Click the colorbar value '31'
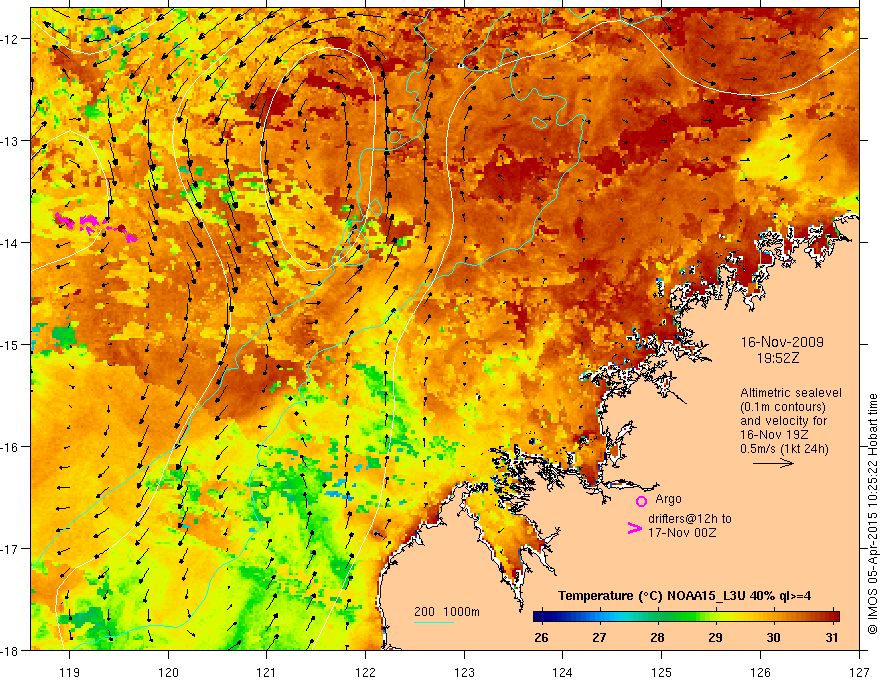The height and width of the screenshot is (680, 880). click(832, 637)
